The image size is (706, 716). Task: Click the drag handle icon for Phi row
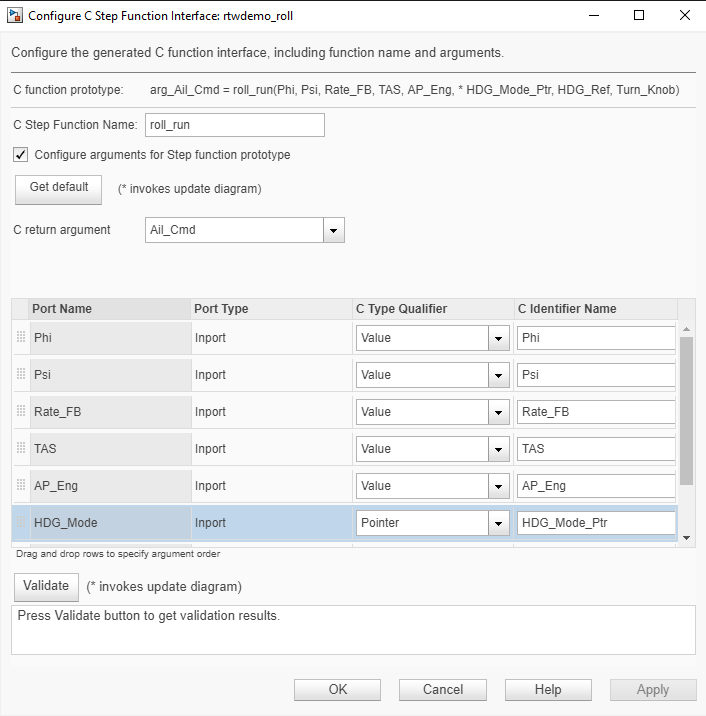(x=21, y=338)
